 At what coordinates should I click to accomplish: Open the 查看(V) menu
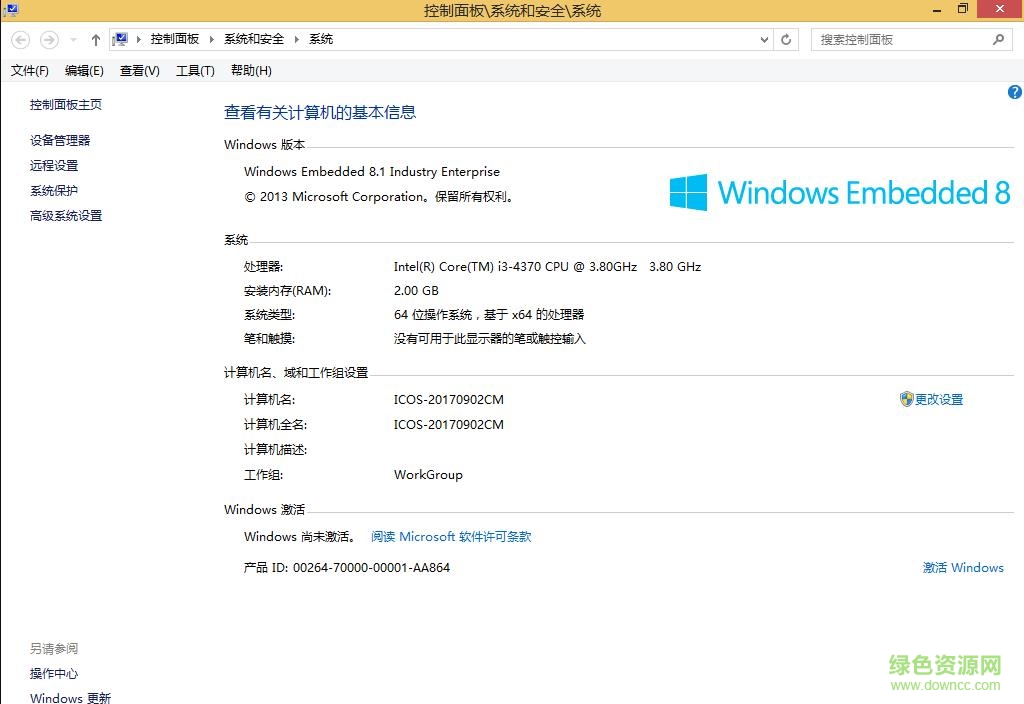point(139,71)
